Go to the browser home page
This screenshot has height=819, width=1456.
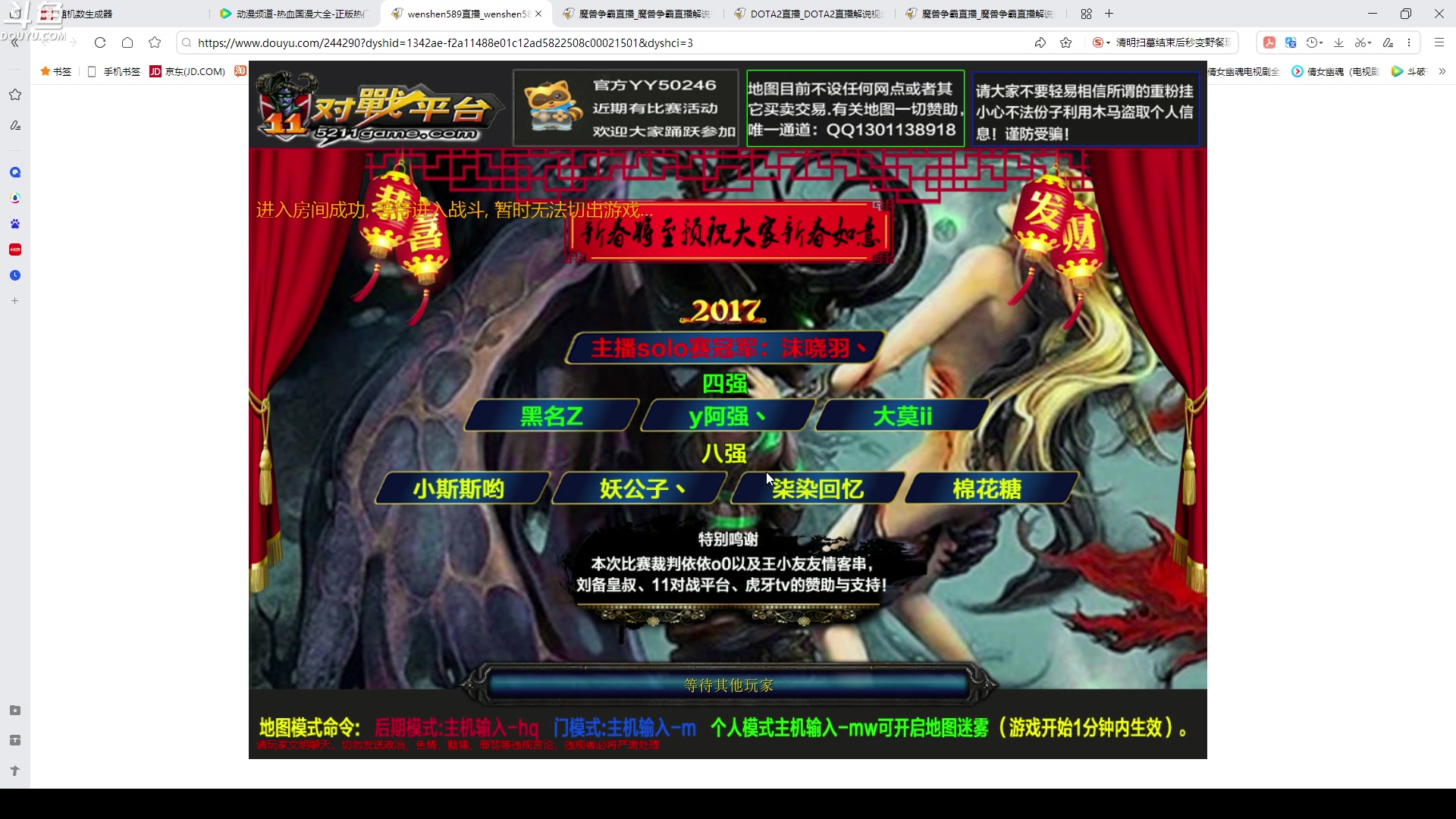pyautogui.click(x=127, y=42)
